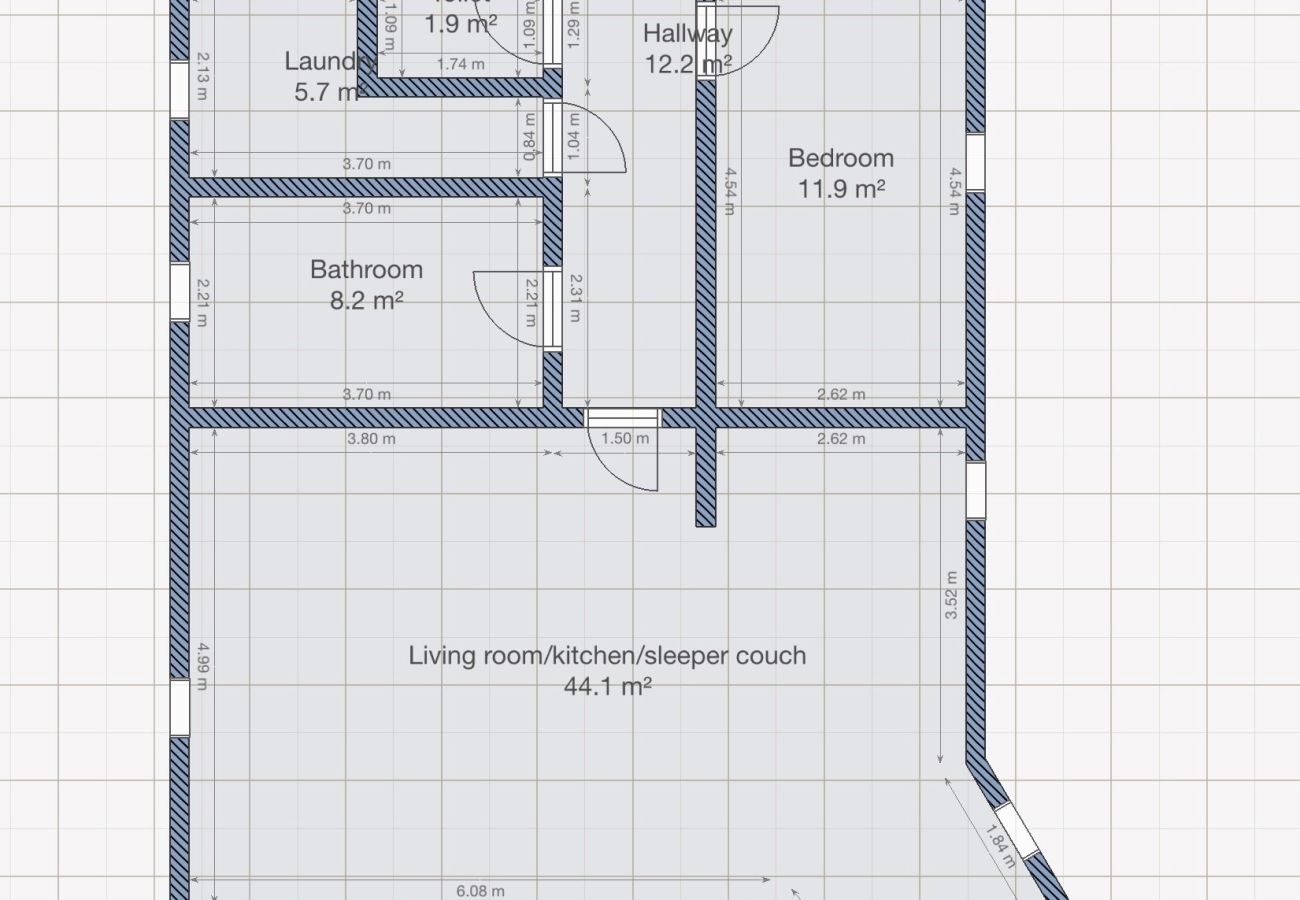The image size is (1300, 900).
Task: Select the Bathroom window on the left wall
Action: tap(179, 291)
